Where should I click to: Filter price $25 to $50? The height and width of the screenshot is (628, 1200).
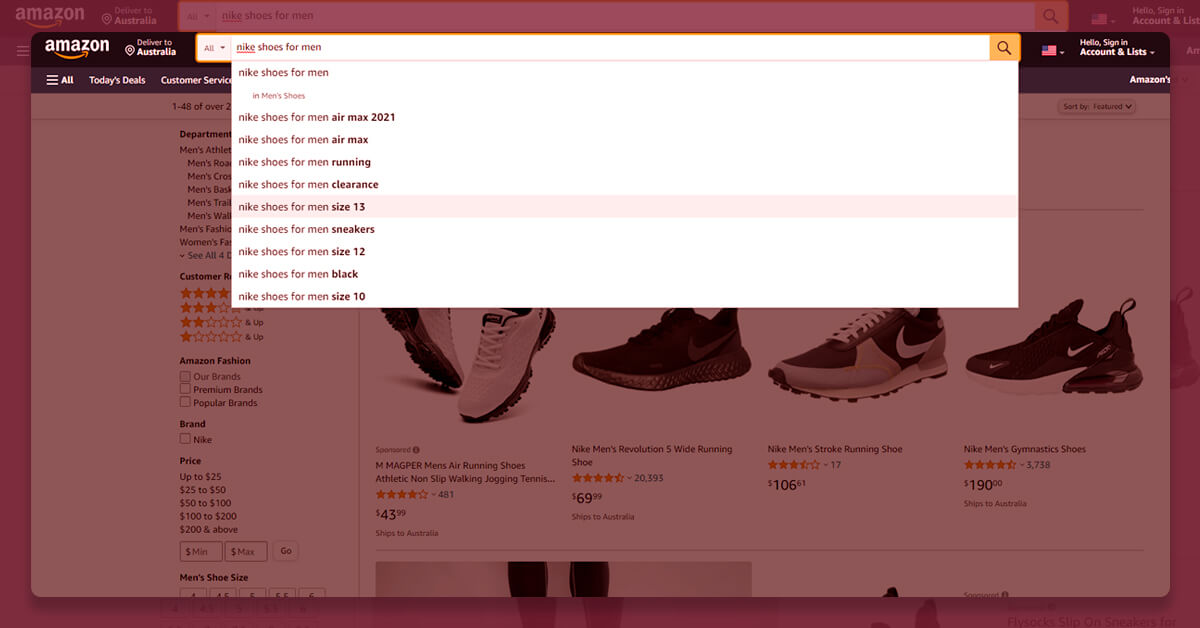point(203,490)
